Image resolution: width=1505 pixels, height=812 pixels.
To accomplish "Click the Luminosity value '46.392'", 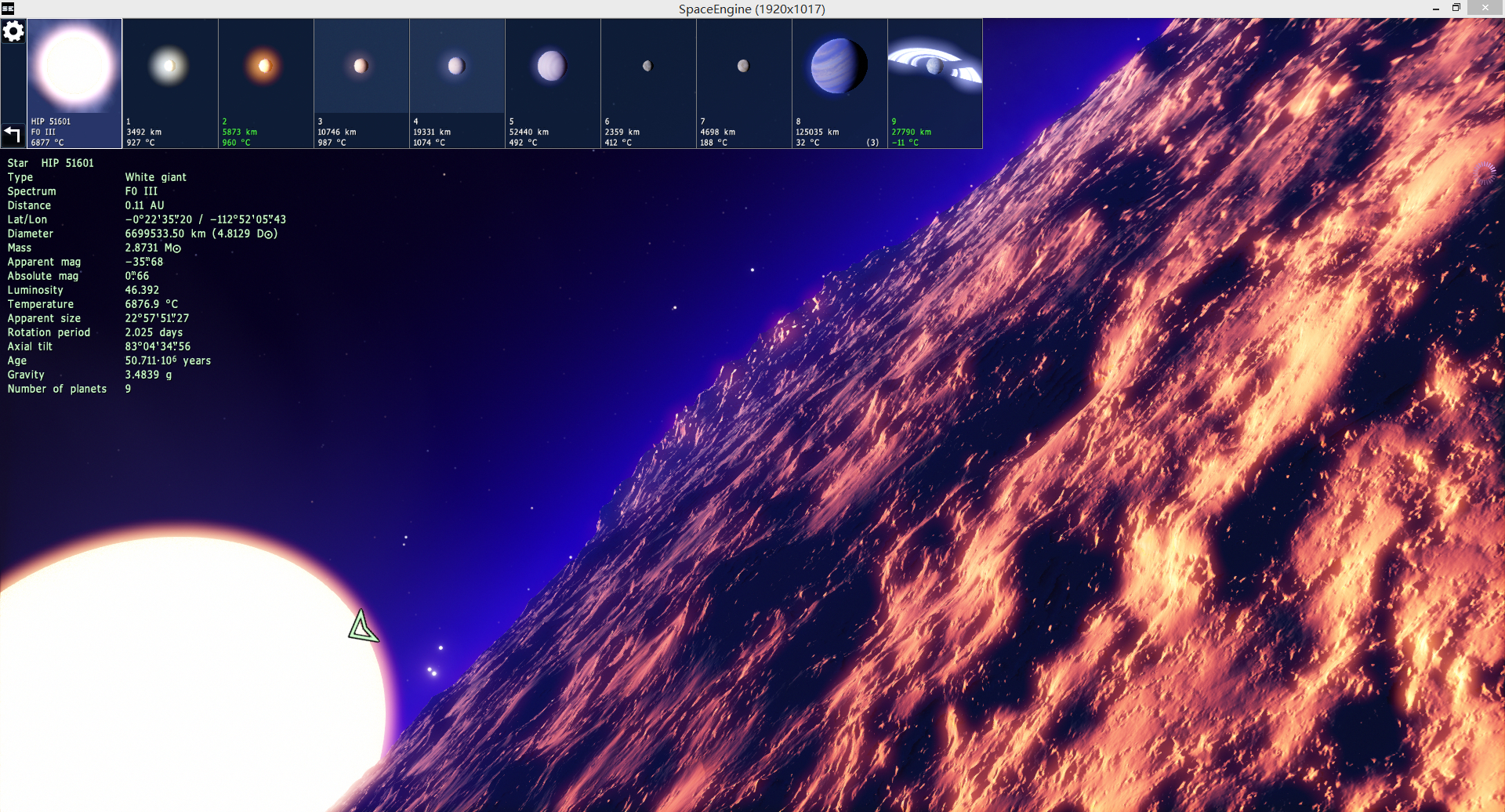I will click(142, 290).
